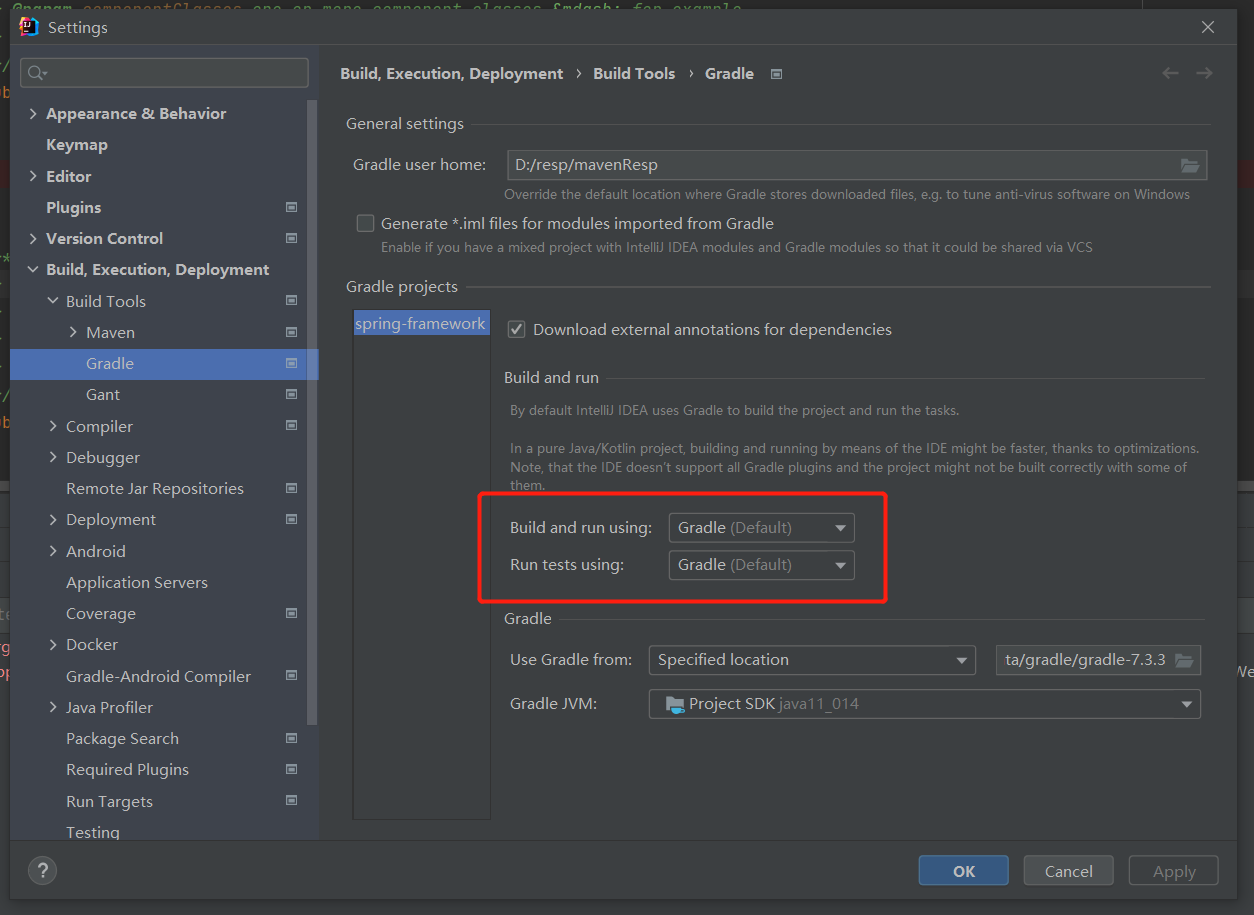Expand the Editor section
This screenshot has height=915, width=1254.
click(33, 176)
